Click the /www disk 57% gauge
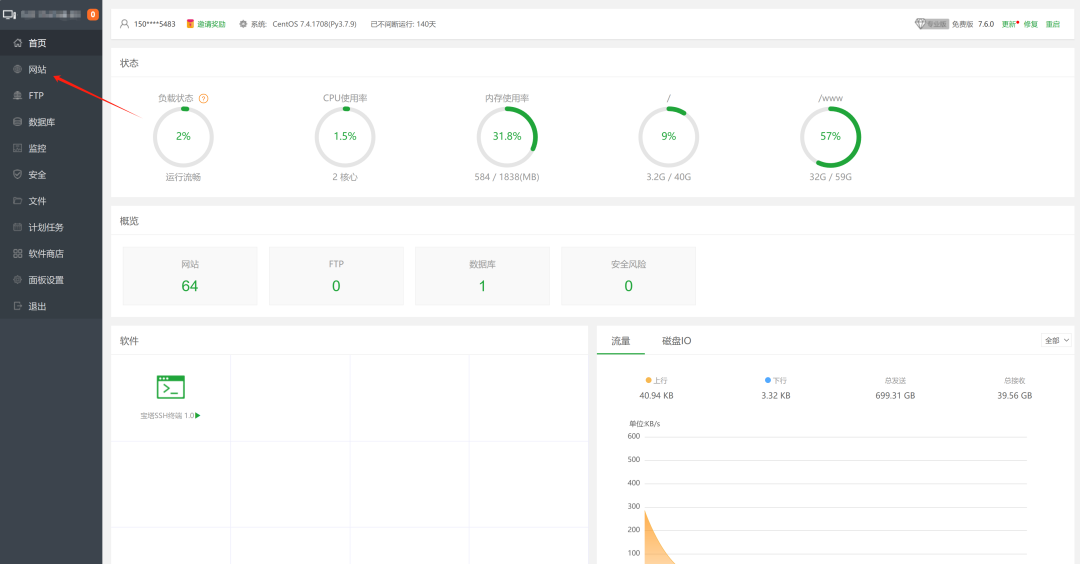1080x564 pixels. point(831,137)
